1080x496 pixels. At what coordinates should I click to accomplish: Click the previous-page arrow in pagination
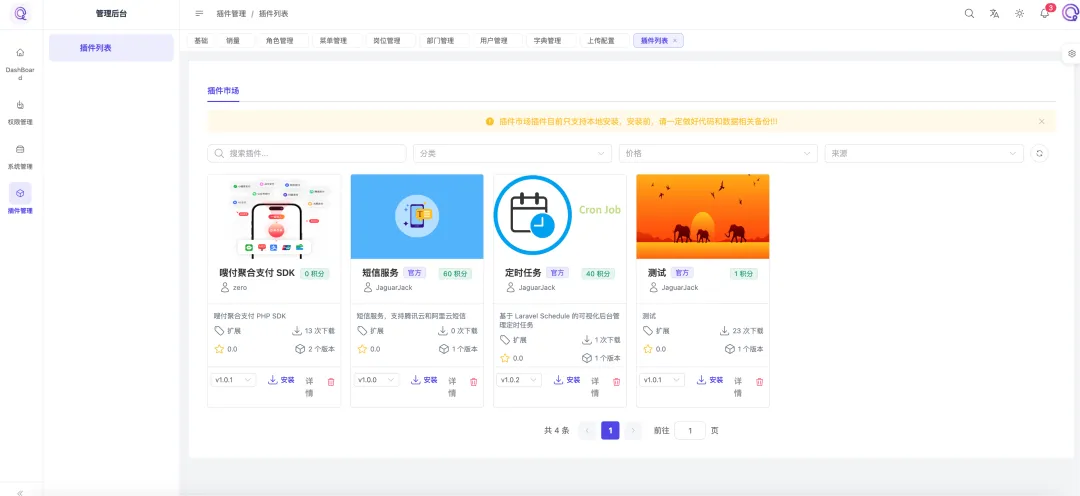point(588,431)
